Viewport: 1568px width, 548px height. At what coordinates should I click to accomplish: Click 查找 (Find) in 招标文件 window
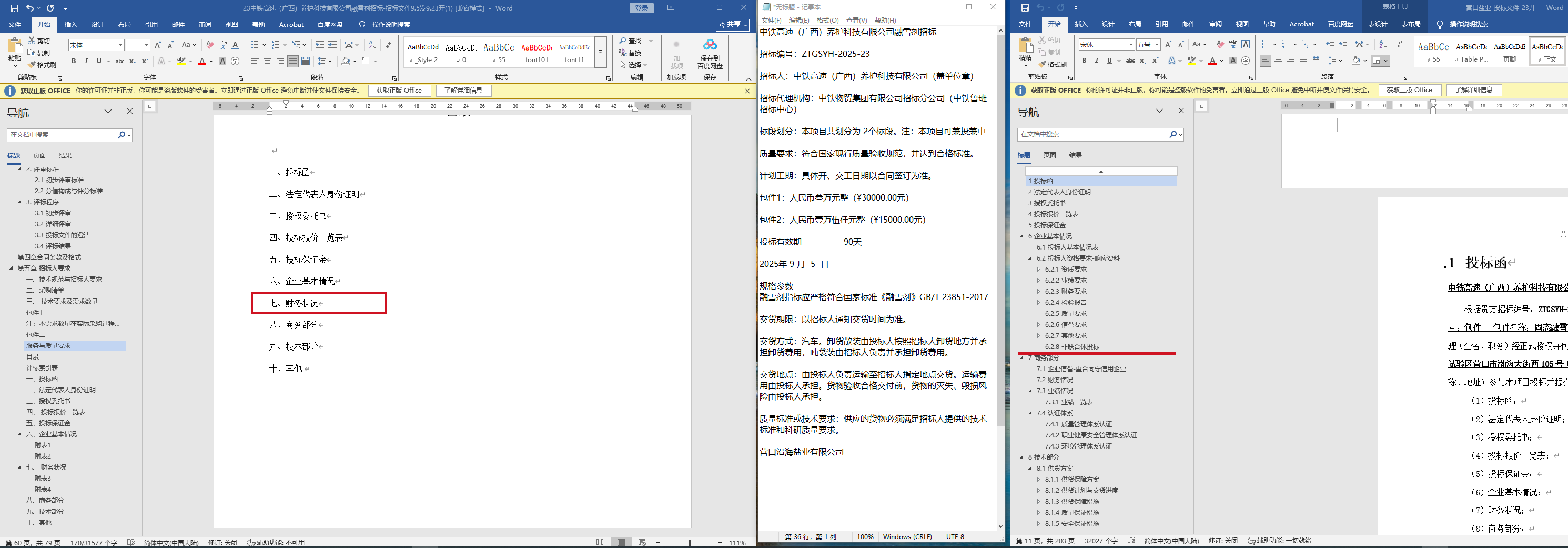(631, 41)
